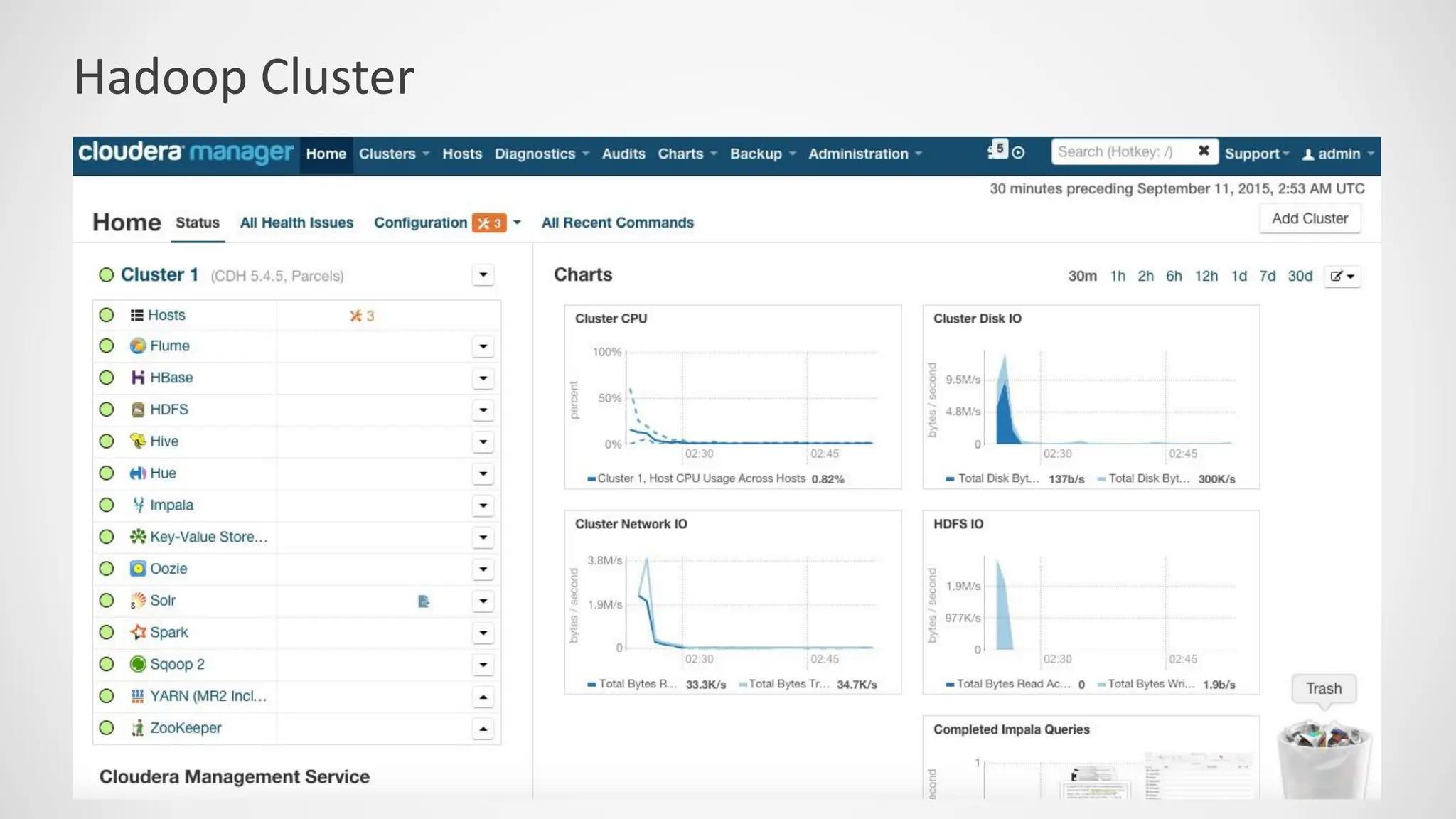Screen dimensions: 1456x819
Task: Set chart time range to 1h
Action: [x=1118, y=276]
